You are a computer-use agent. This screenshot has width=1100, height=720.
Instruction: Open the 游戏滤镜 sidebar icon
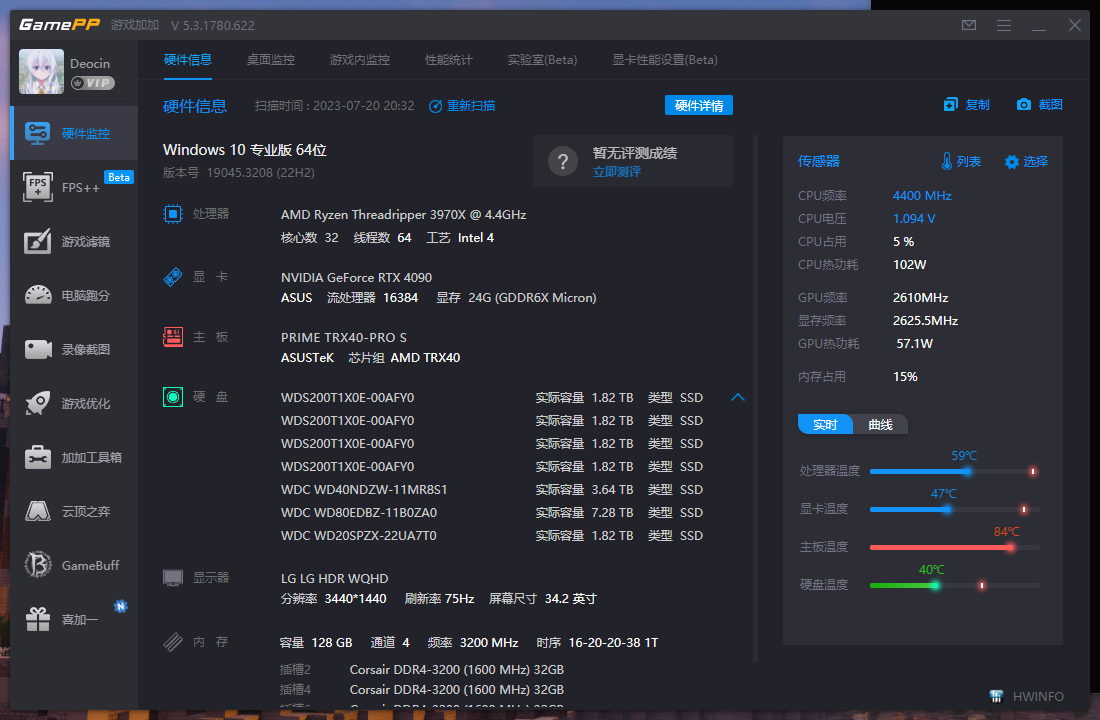(x=37, y=241)
